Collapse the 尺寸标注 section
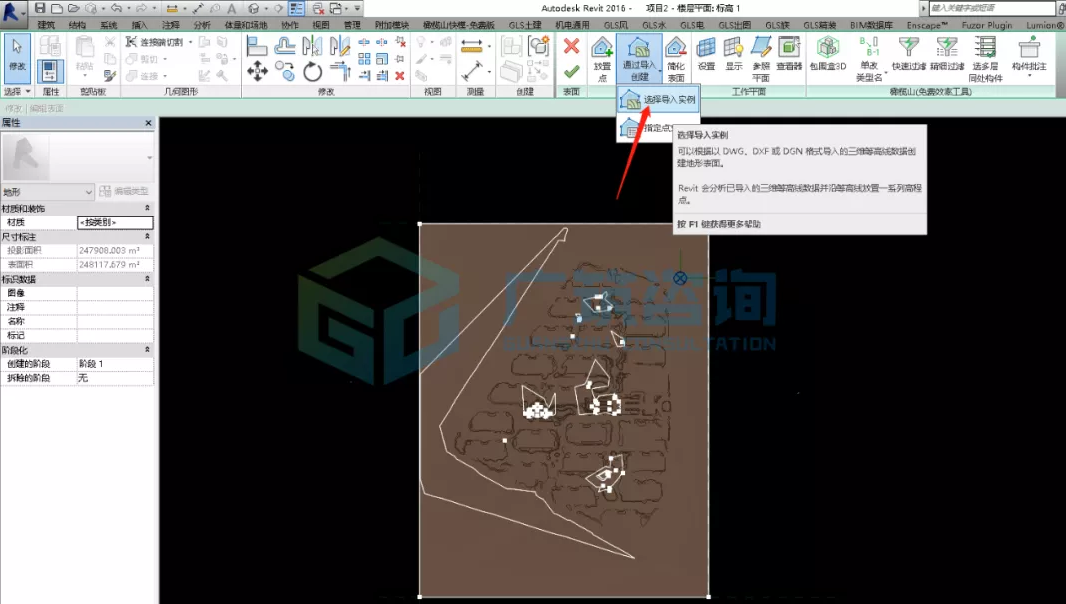The width and height of the screenshot is (1066, 604). [148, 237]
